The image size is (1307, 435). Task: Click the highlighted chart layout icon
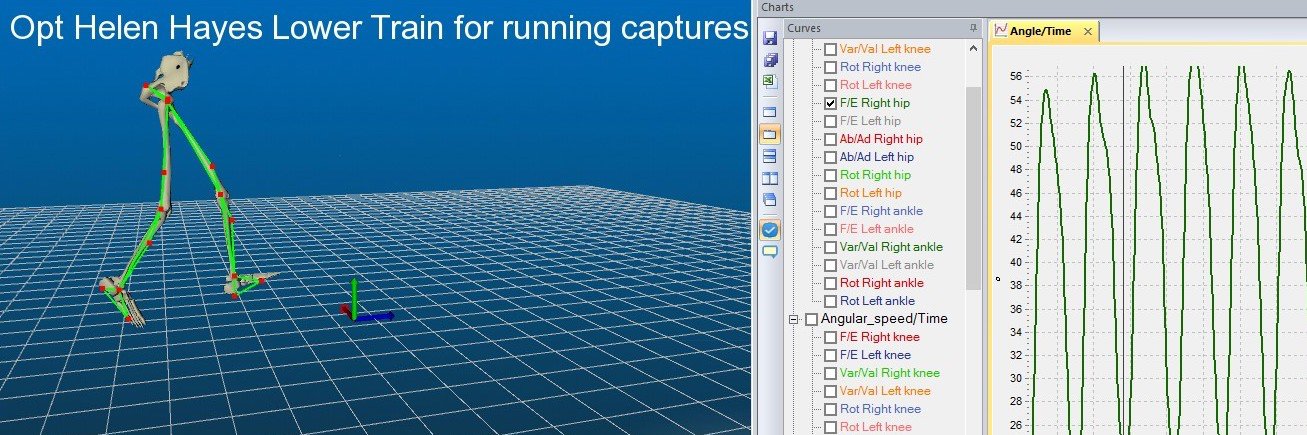(770, 134)
